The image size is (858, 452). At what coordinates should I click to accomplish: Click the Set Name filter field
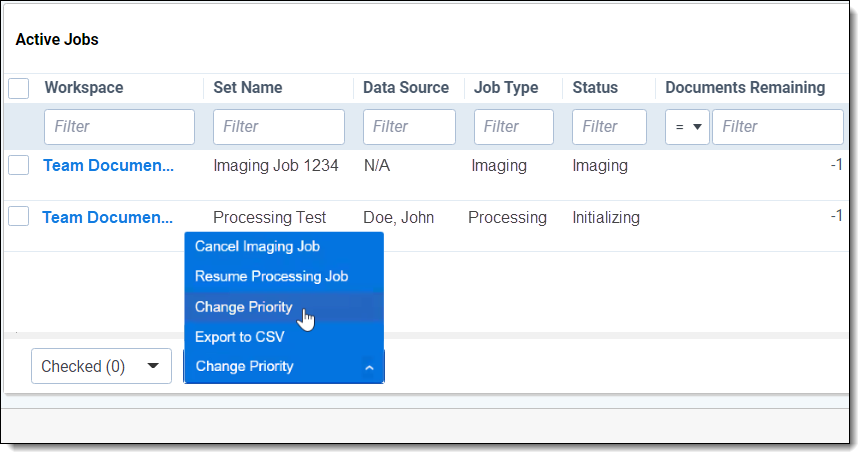tap(279, 127)
